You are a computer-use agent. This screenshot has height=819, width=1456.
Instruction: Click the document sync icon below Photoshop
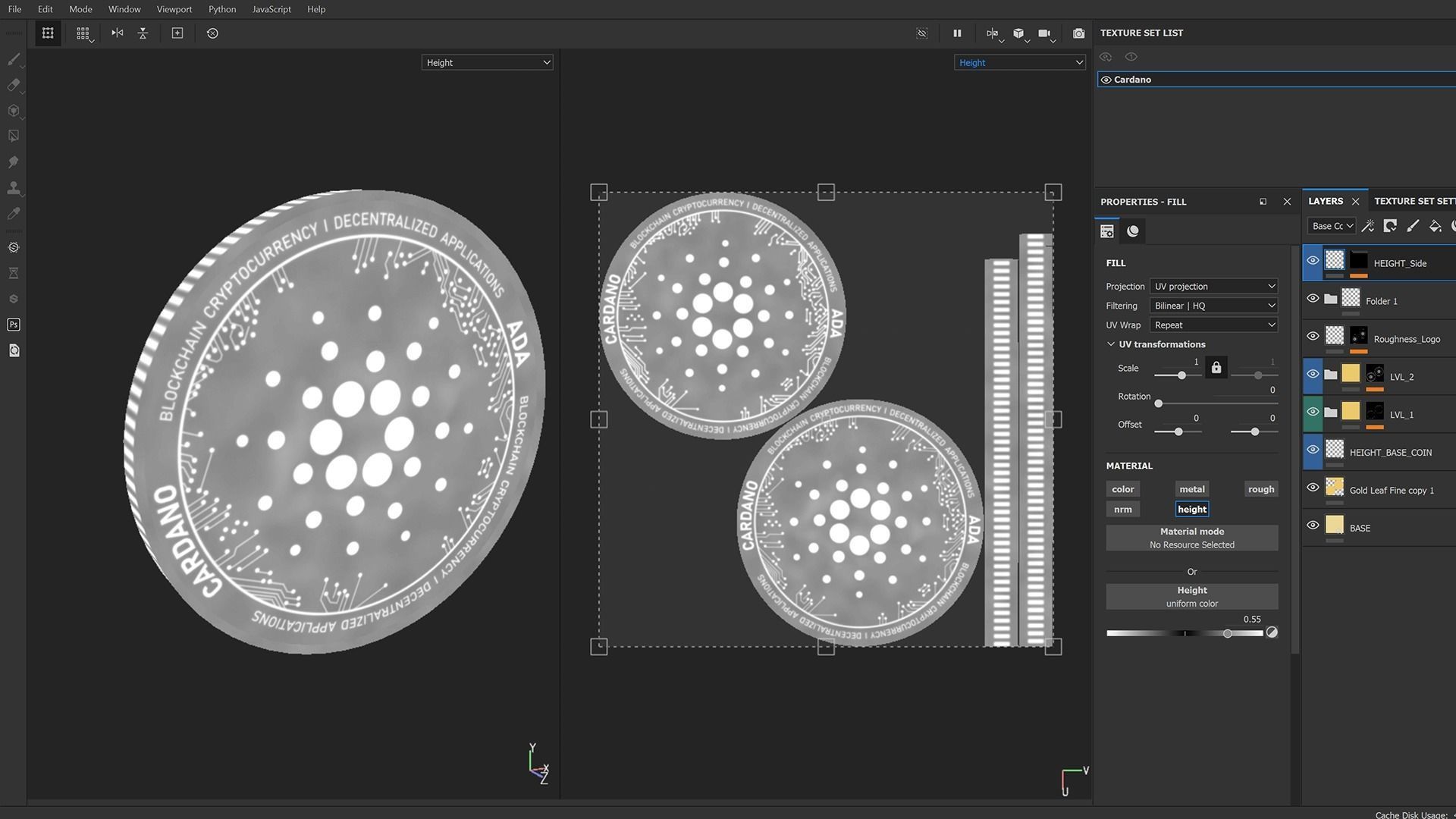coord(14,350)
